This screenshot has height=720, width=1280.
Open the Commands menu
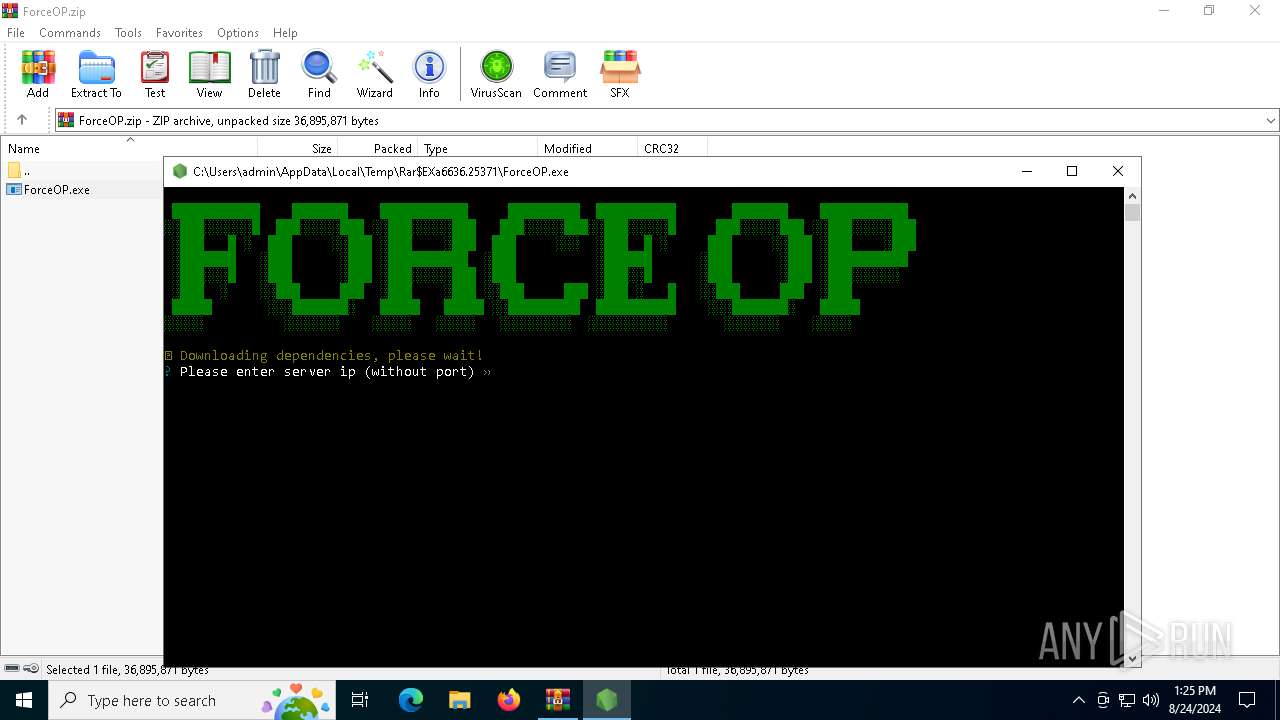tap(70, 32)
